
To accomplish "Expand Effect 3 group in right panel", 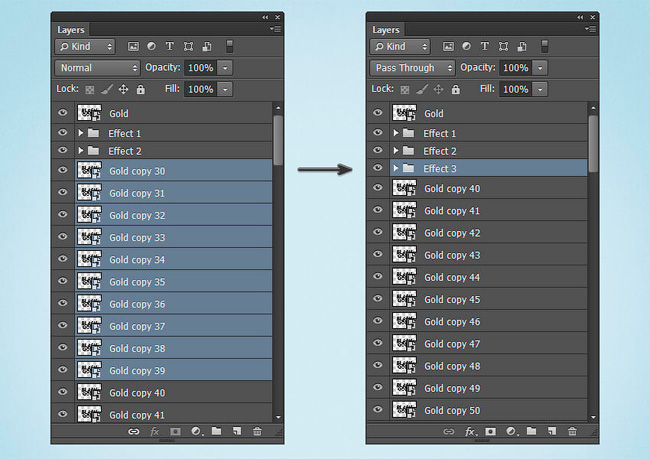I will click(396, 168).
